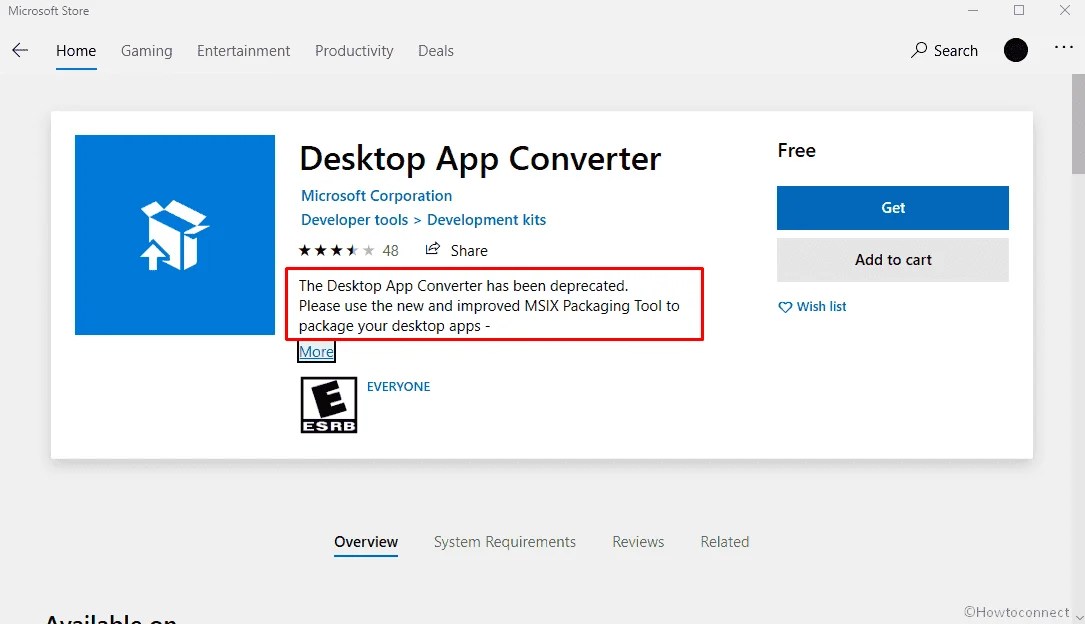Click the ESRB Everyone rating icon
This screenshot has height=624, width=1085.
click(327, 404)
